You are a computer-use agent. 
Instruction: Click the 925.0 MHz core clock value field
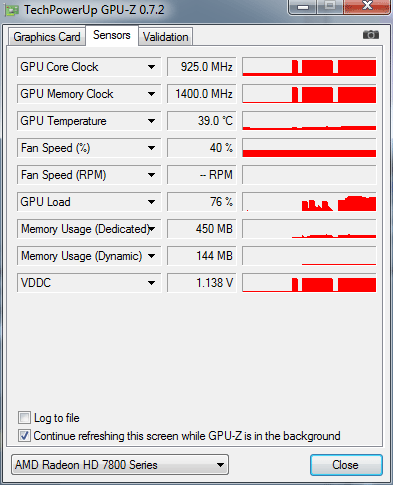pyautogui.click(x=202, y=67)
